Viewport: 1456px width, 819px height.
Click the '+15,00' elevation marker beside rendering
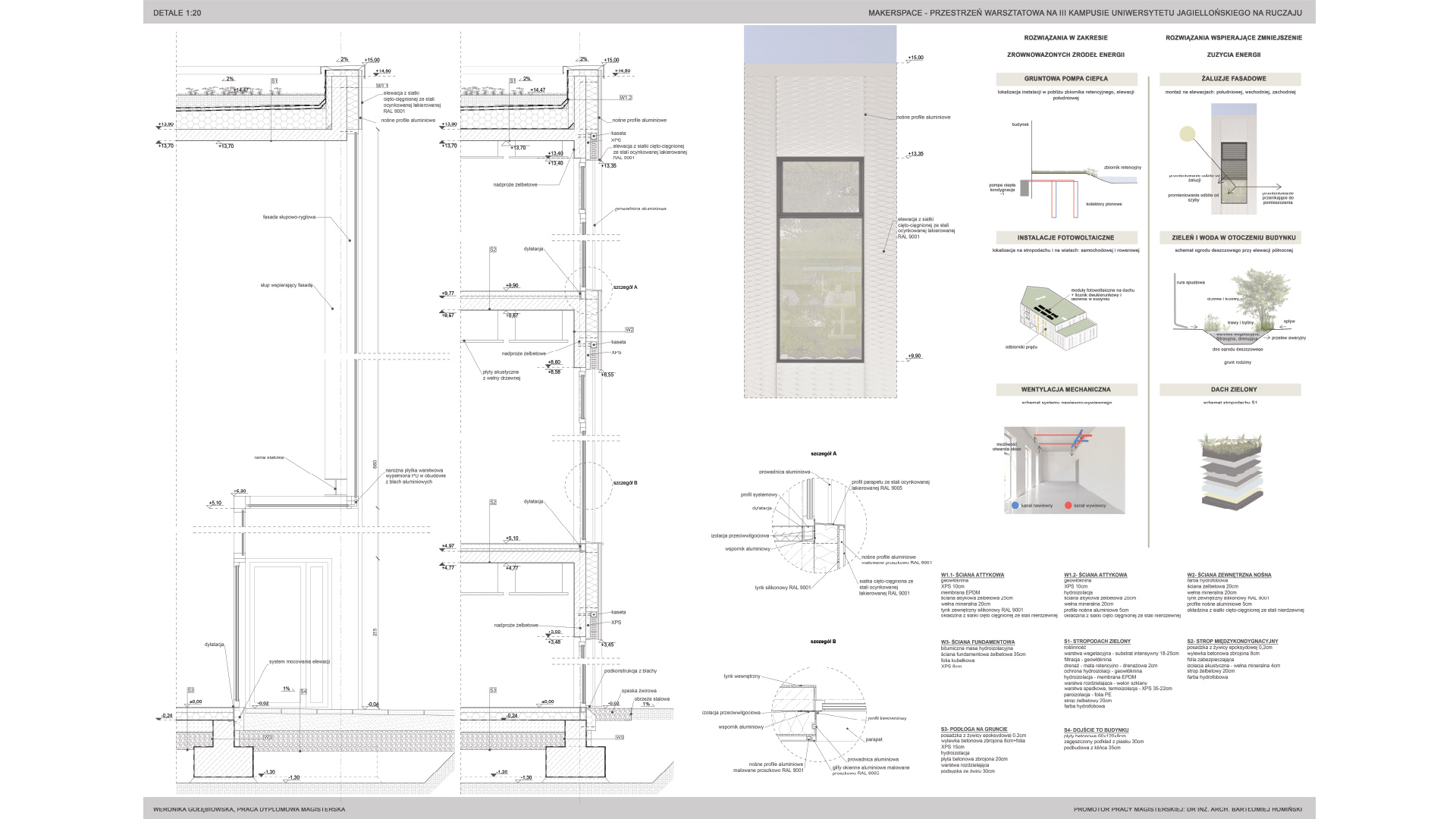coord(915,58)
